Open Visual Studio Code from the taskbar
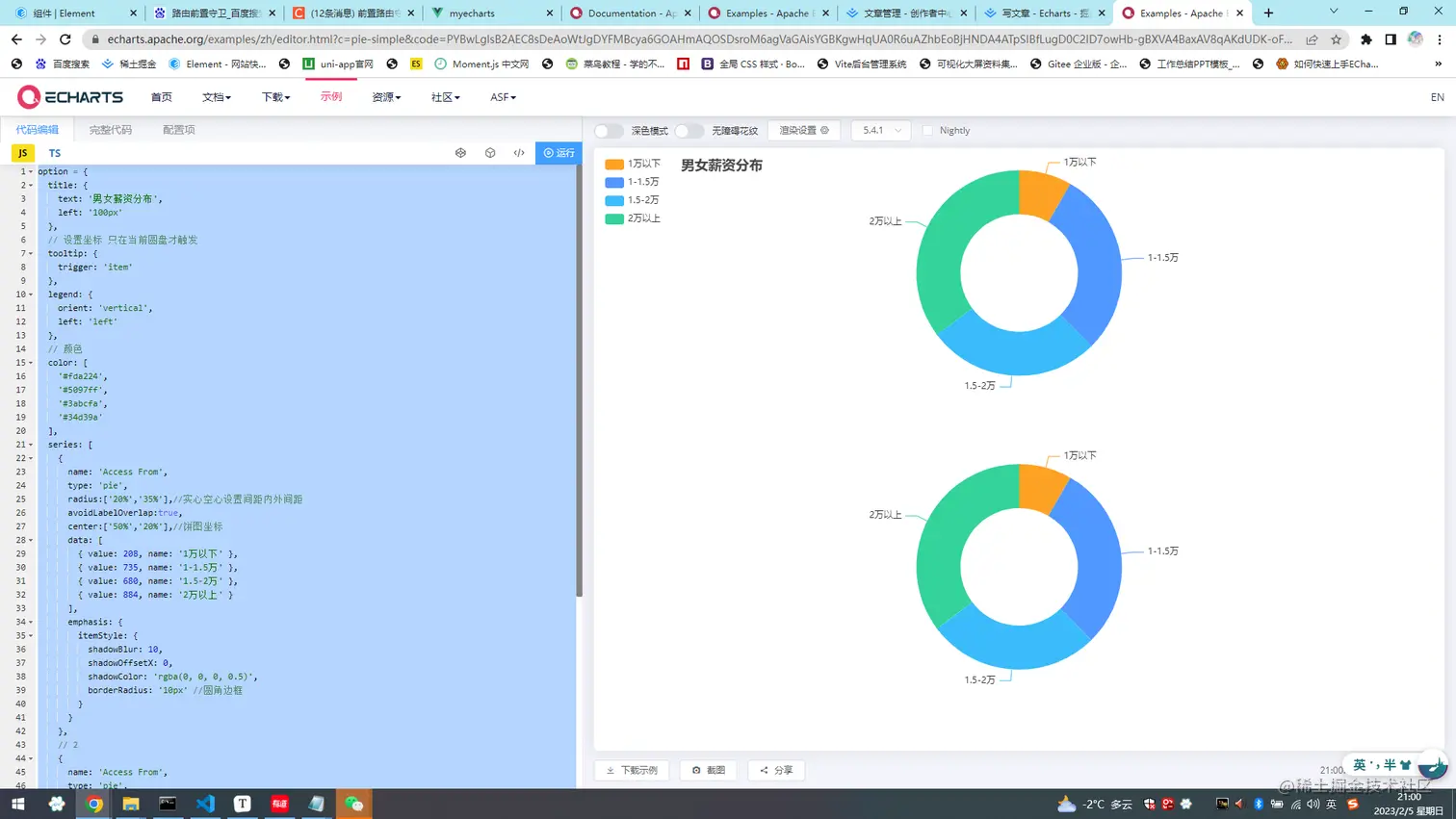The image size is (1456, 819). pos(205,804)
